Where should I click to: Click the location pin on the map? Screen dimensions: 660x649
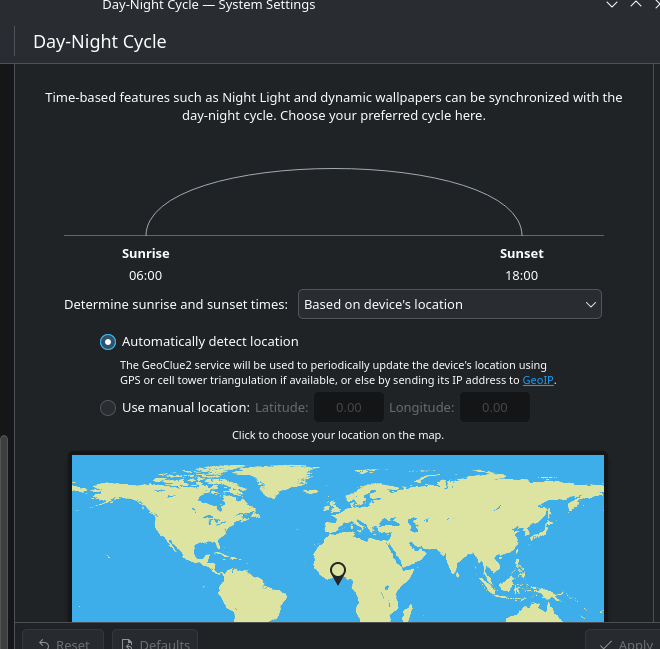[338, 572]
